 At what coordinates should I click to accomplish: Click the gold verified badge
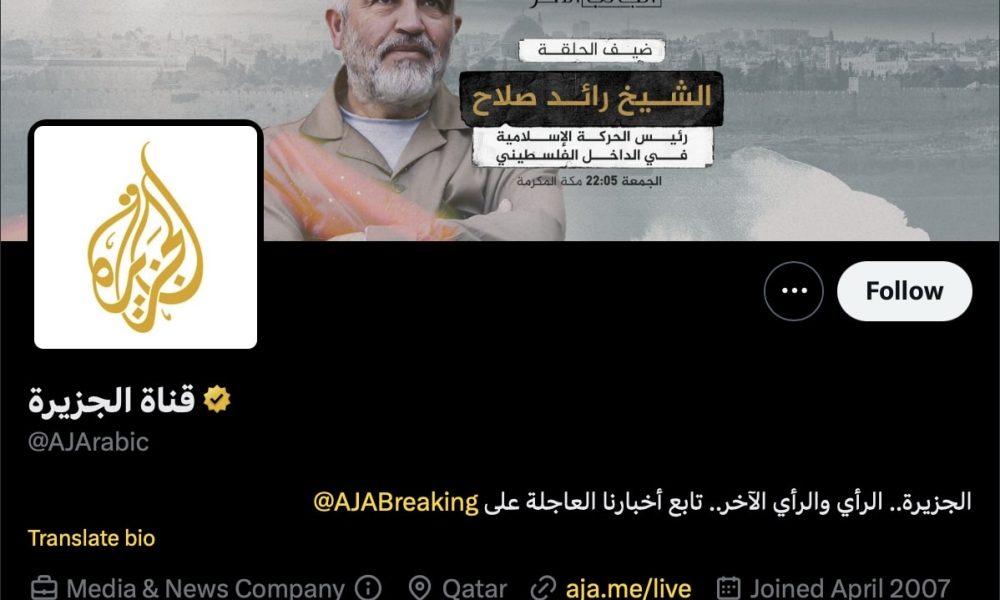(x=217, y=400)
